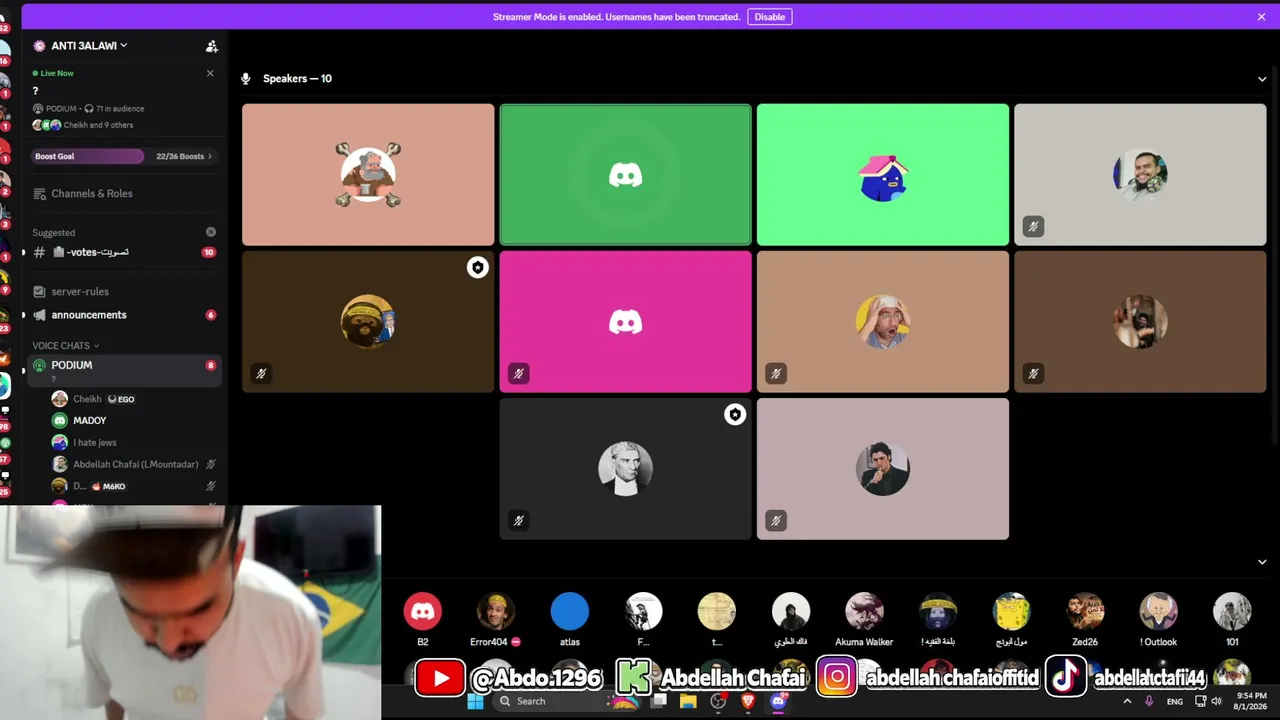
Task: Dismiss the Streamer Mode banner
Action: [x=1261, y=17]
